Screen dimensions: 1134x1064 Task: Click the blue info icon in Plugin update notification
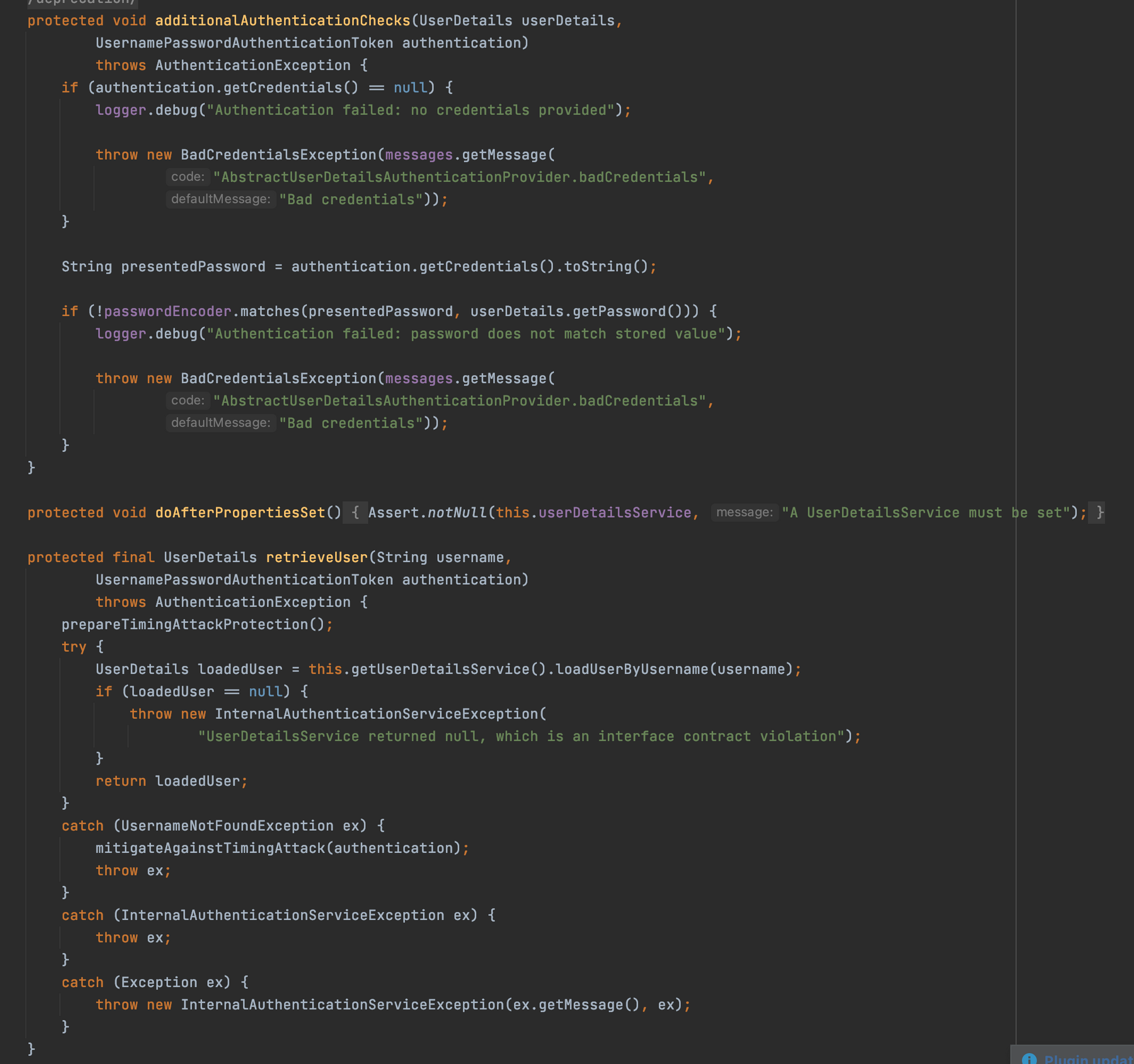[1029, 1059]
